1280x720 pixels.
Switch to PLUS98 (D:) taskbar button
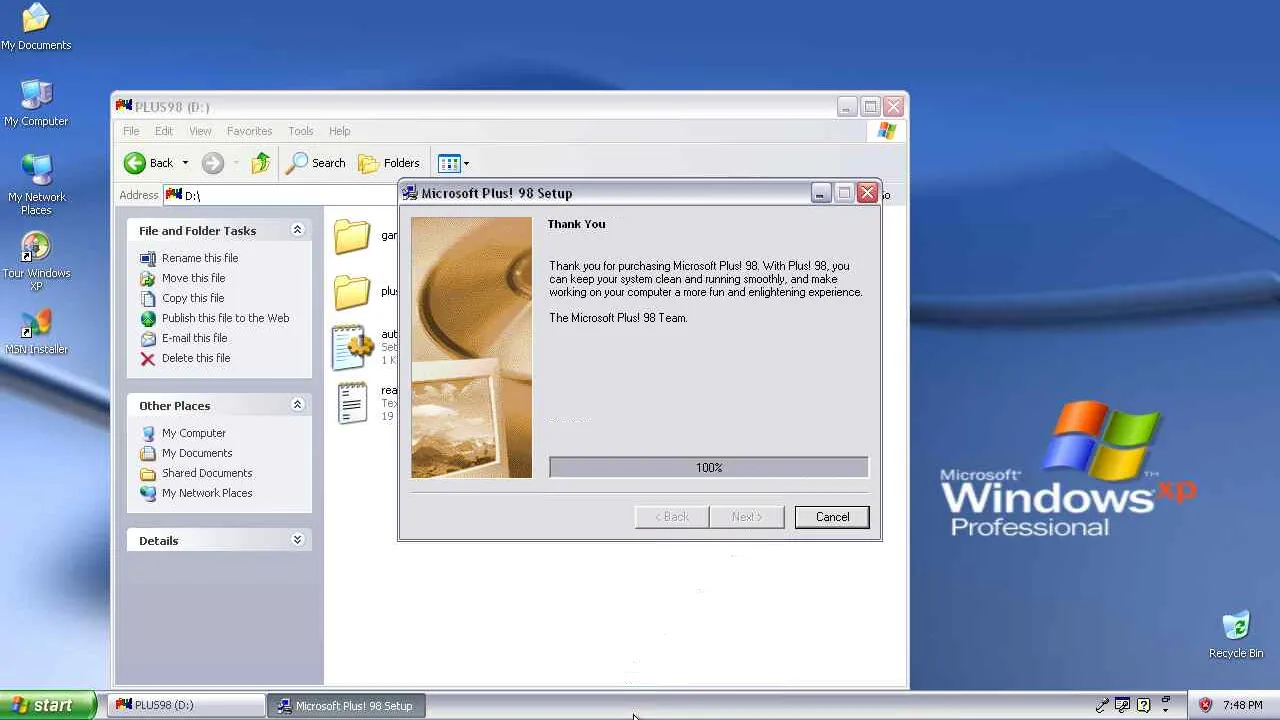[x=186, y=705]
